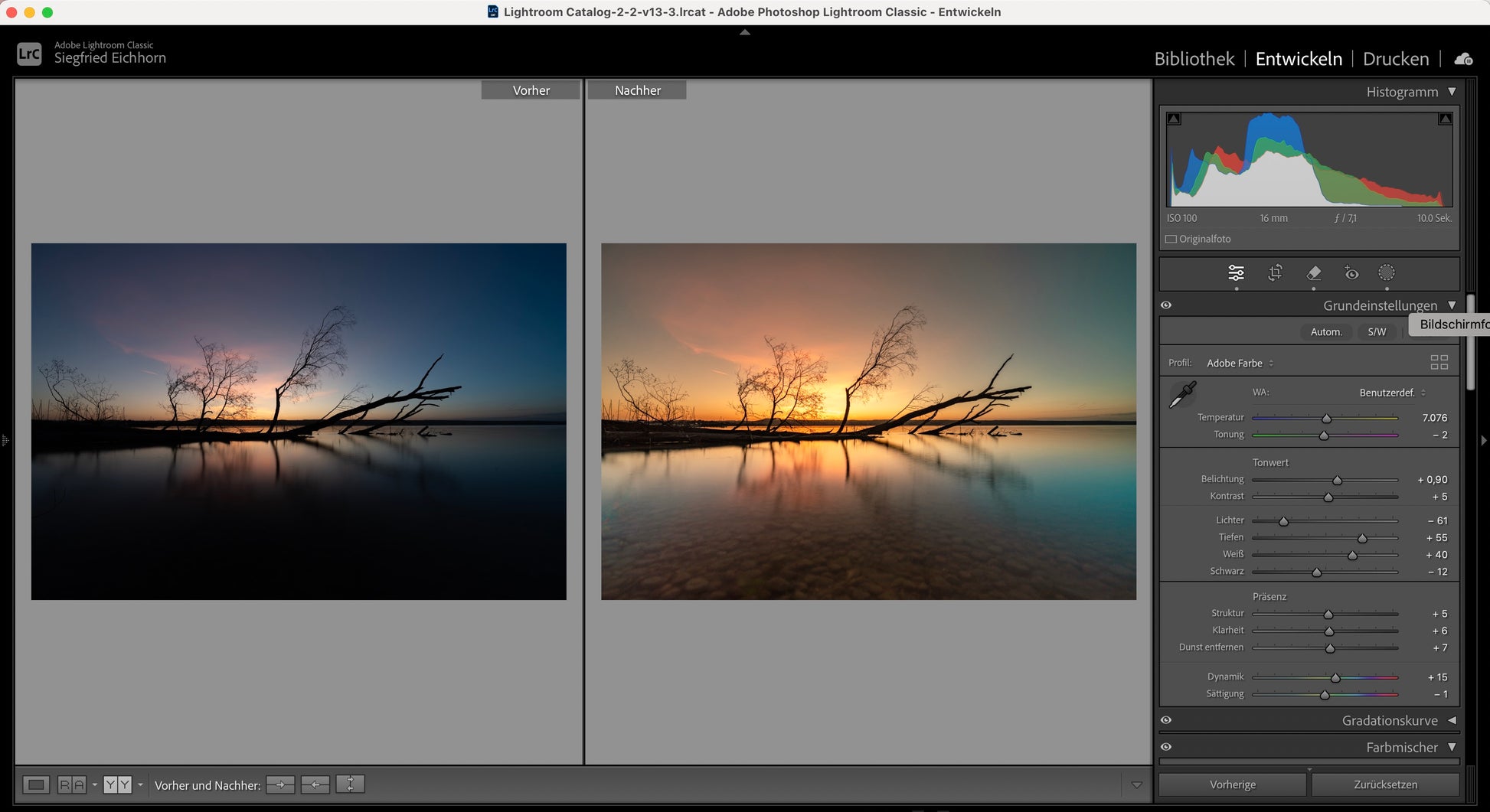
Task: Click the Belichtung slider handle
Action: 1337,481
